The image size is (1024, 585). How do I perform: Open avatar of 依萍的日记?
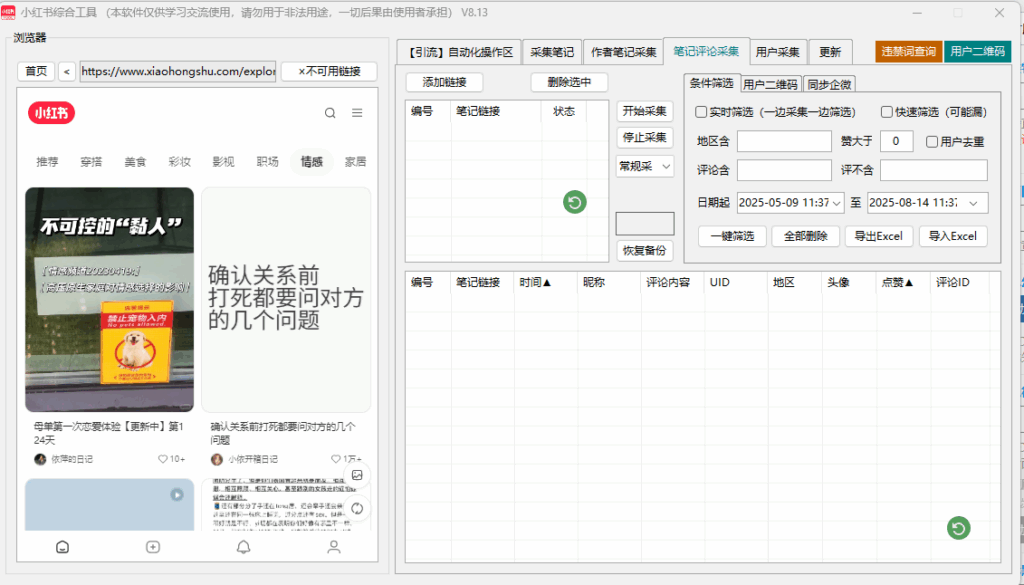40,459
